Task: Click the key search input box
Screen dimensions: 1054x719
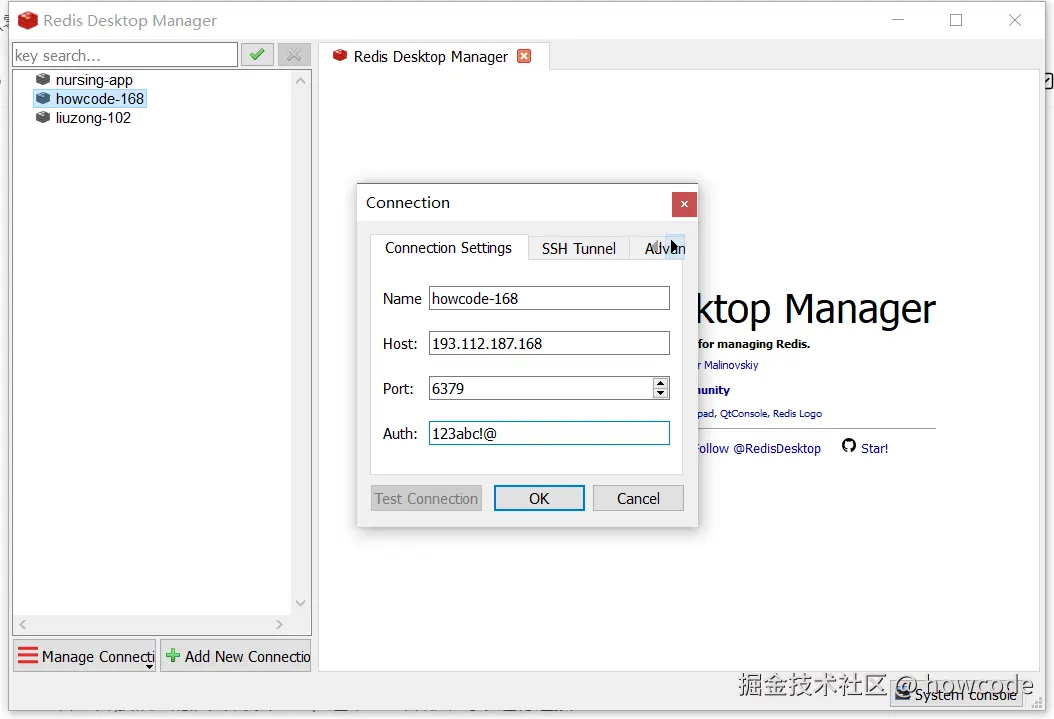Action: (x=125, y=55)
